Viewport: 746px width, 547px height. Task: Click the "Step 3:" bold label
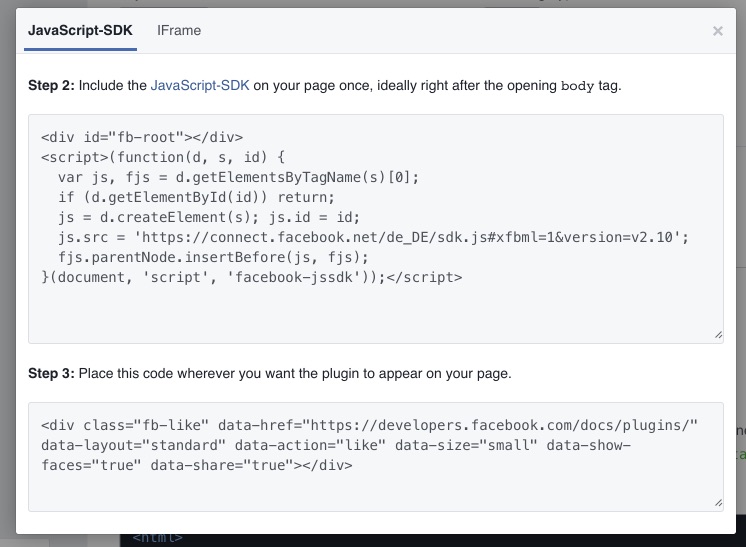pyautogui.click(x=51, y=373)
